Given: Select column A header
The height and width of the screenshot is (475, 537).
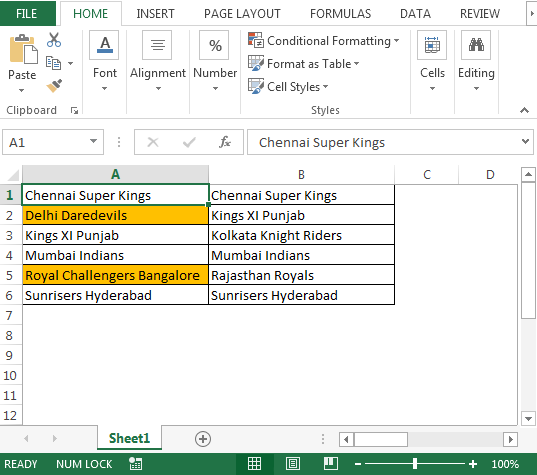Looking at the screenshot, I should point(115,174).
